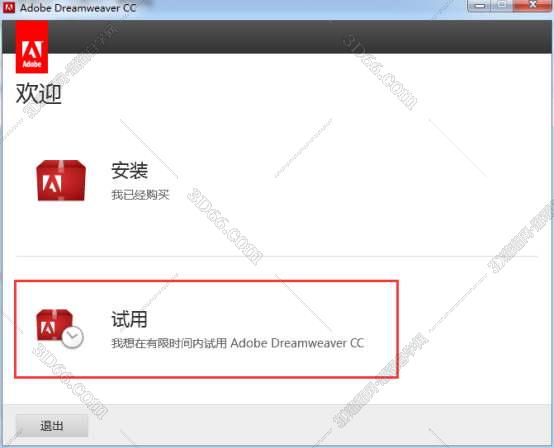The height and width of the screenshot is (448, 554).
Task: Click the 我已经购买 subtitle text
Action: [140, 195]
